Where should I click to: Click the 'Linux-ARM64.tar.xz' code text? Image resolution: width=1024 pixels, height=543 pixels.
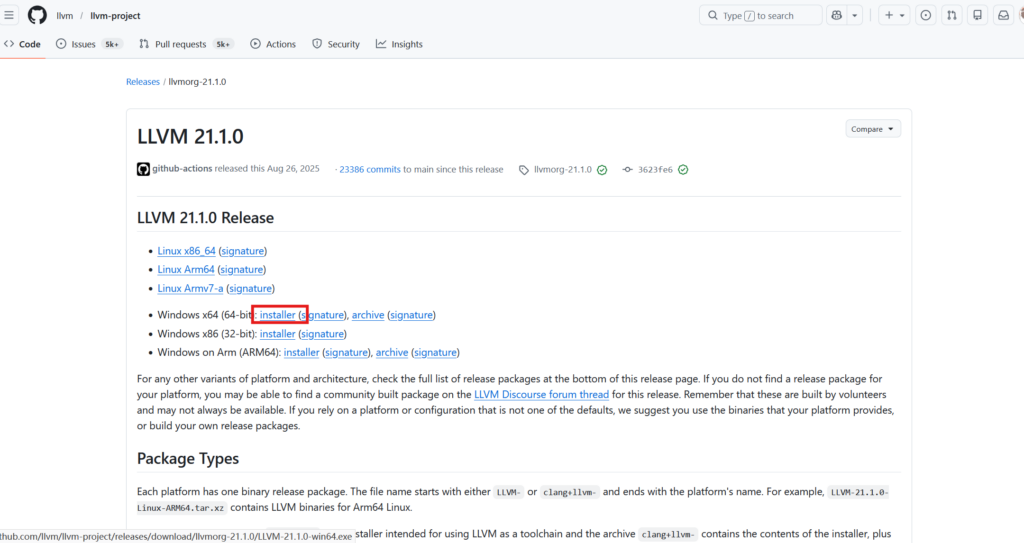(x=181, y=508)
